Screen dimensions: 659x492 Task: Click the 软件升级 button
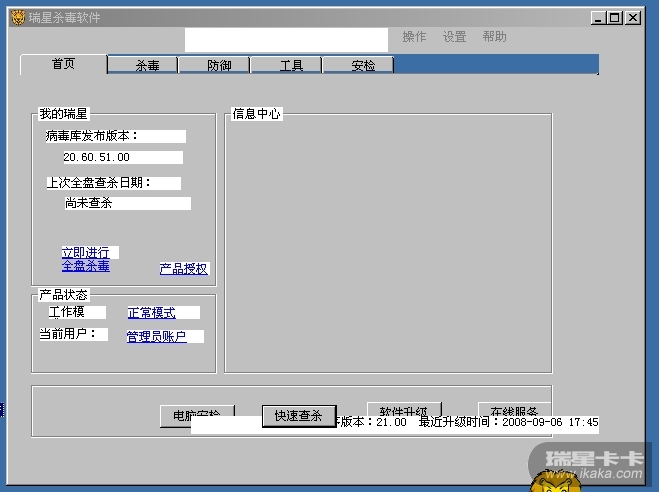(404, 409)
